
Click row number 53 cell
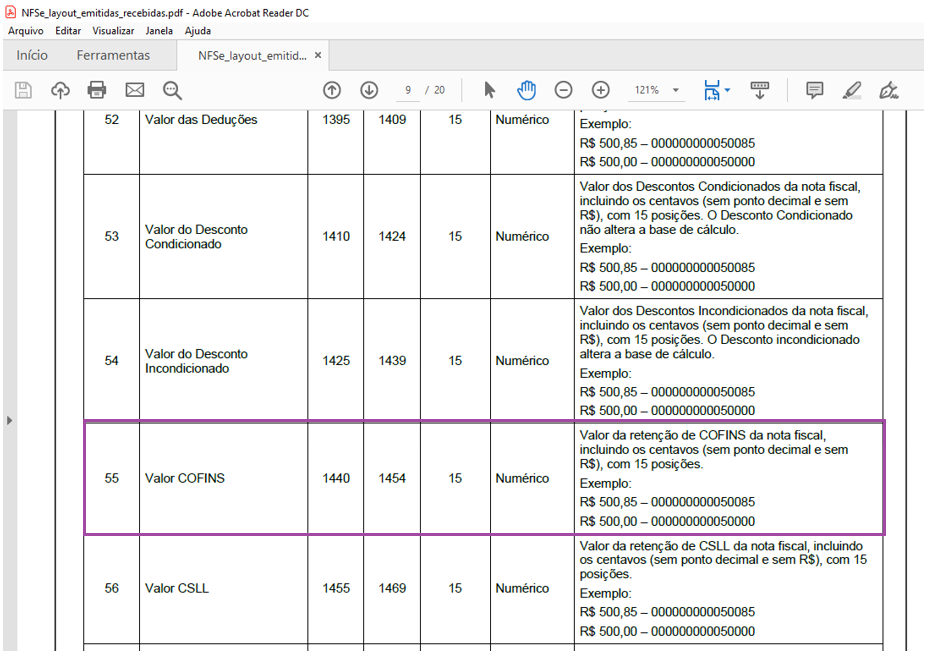click(x=112, y=237)
